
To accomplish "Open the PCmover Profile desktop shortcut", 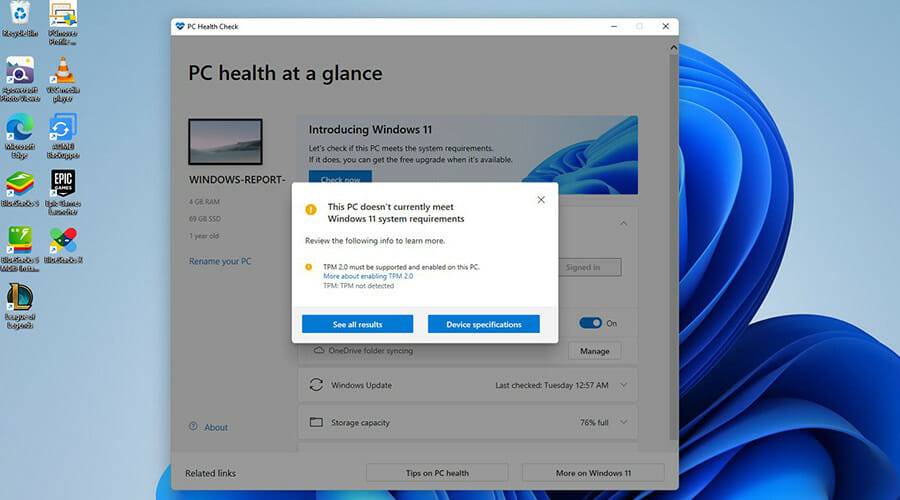I will (x=63, y=23).
